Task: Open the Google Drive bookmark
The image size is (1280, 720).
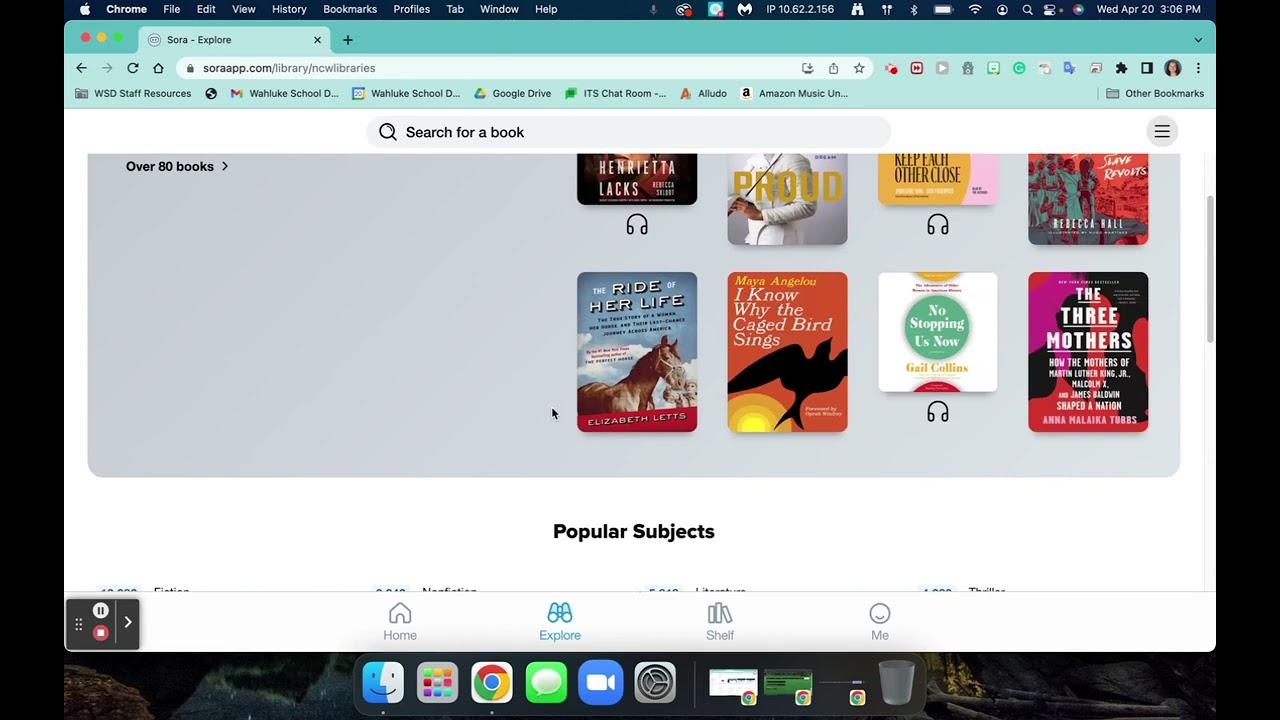Action: 512,93
